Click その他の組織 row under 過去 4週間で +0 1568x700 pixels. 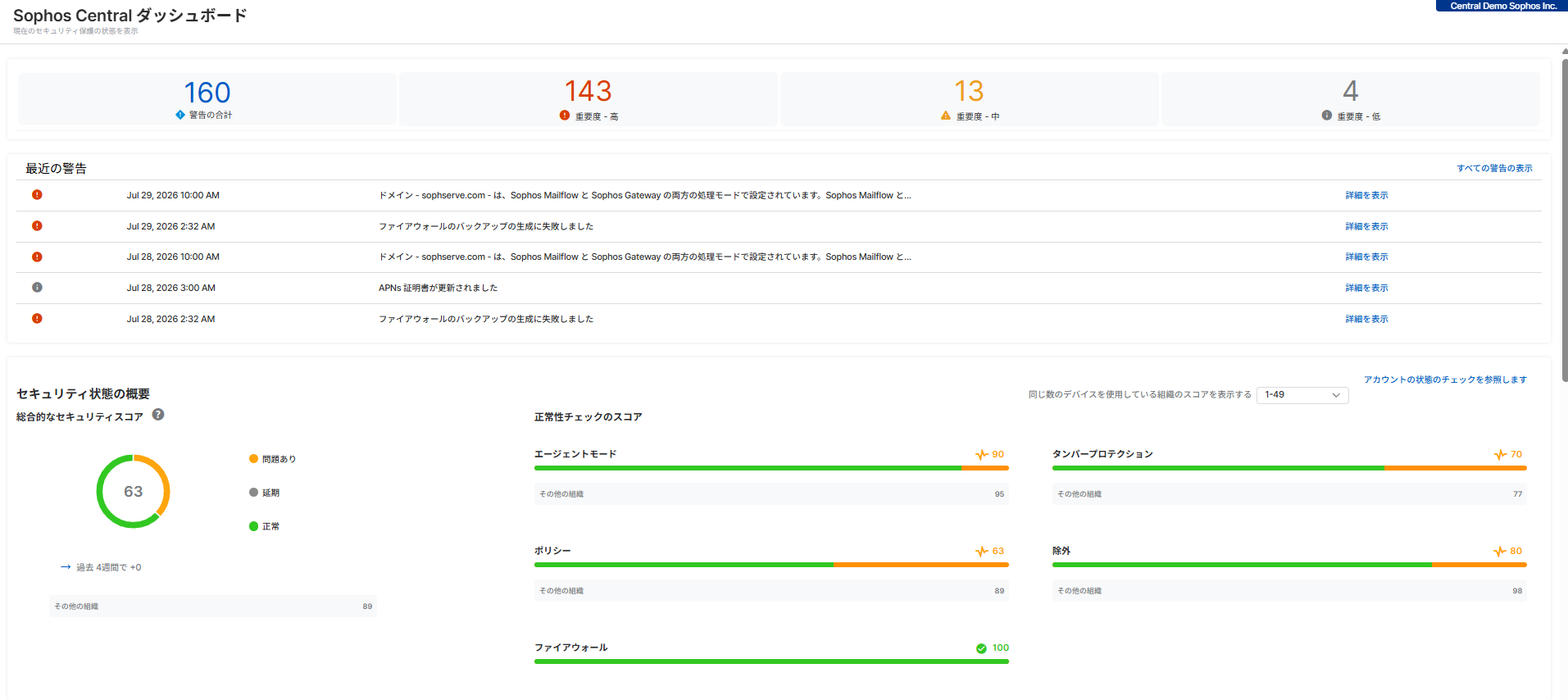coord(213,607)
